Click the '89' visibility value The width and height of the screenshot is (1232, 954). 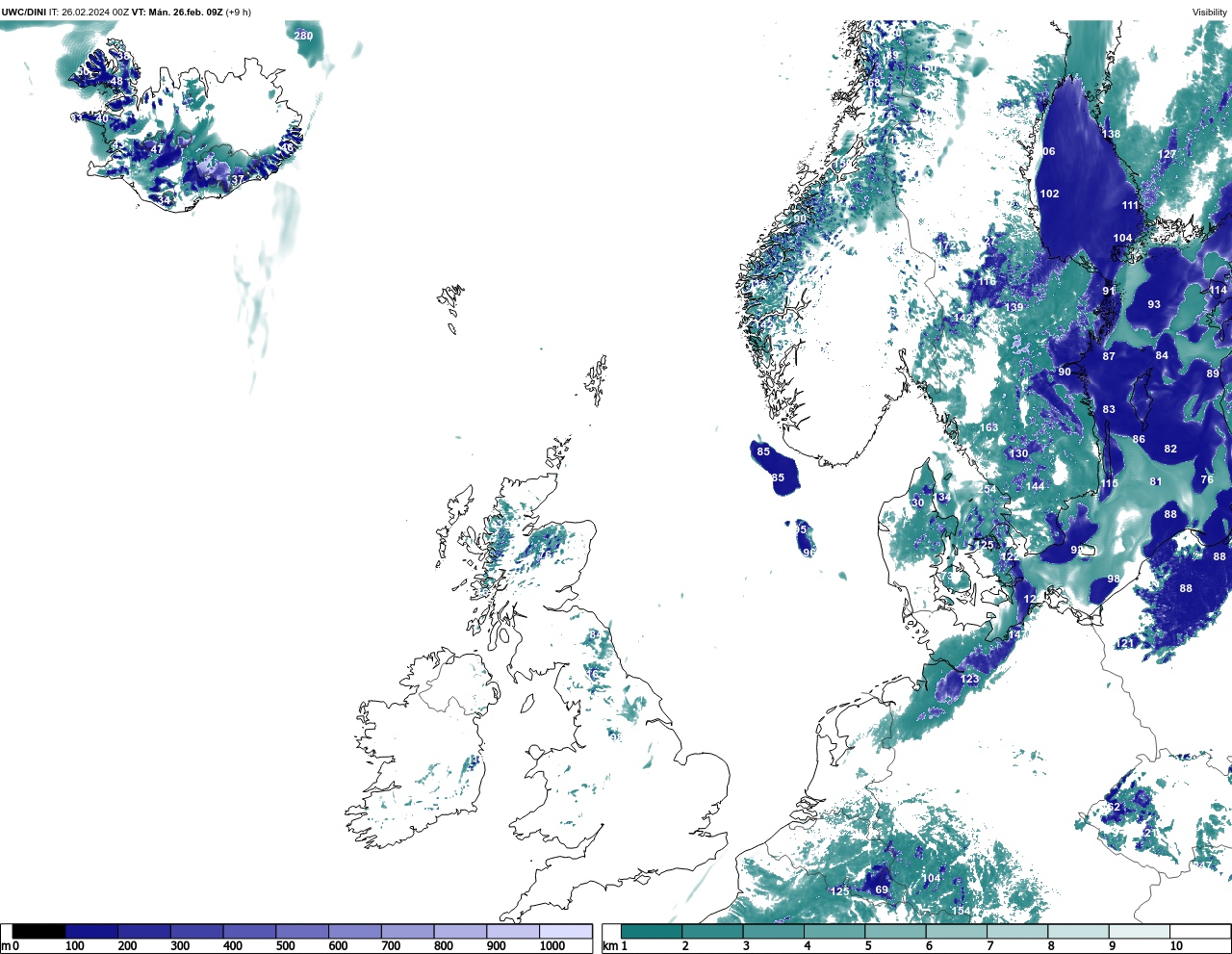coord(1213,374)
